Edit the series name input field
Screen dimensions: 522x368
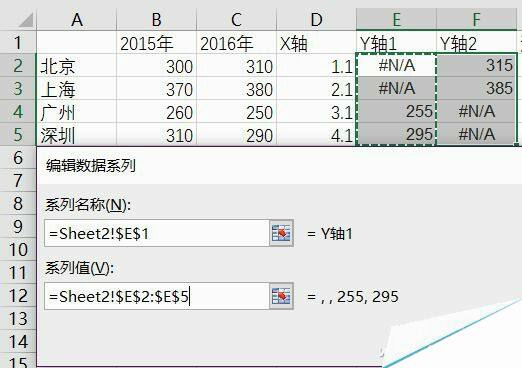pos(157,233)
